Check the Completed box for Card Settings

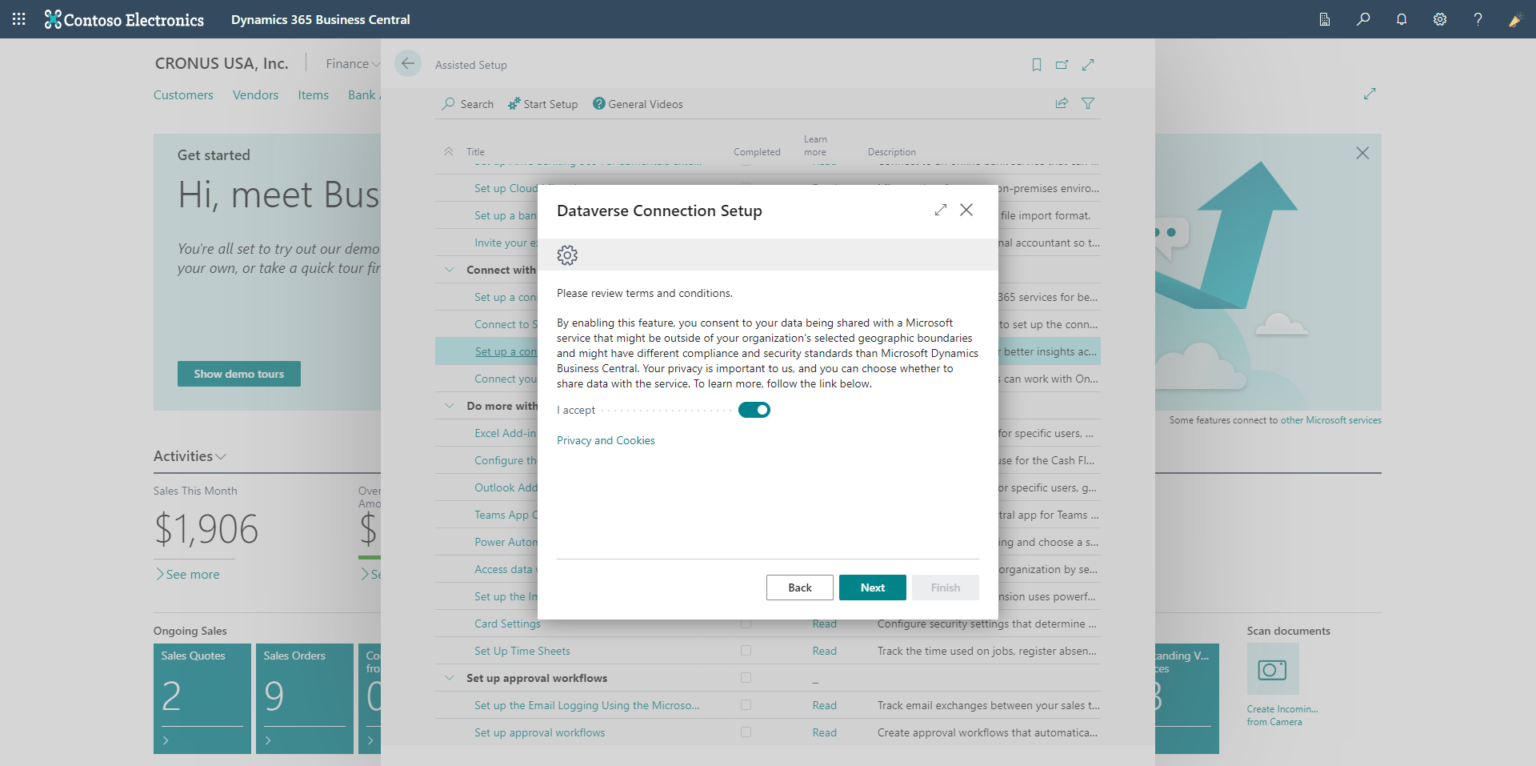coord(745,623)
